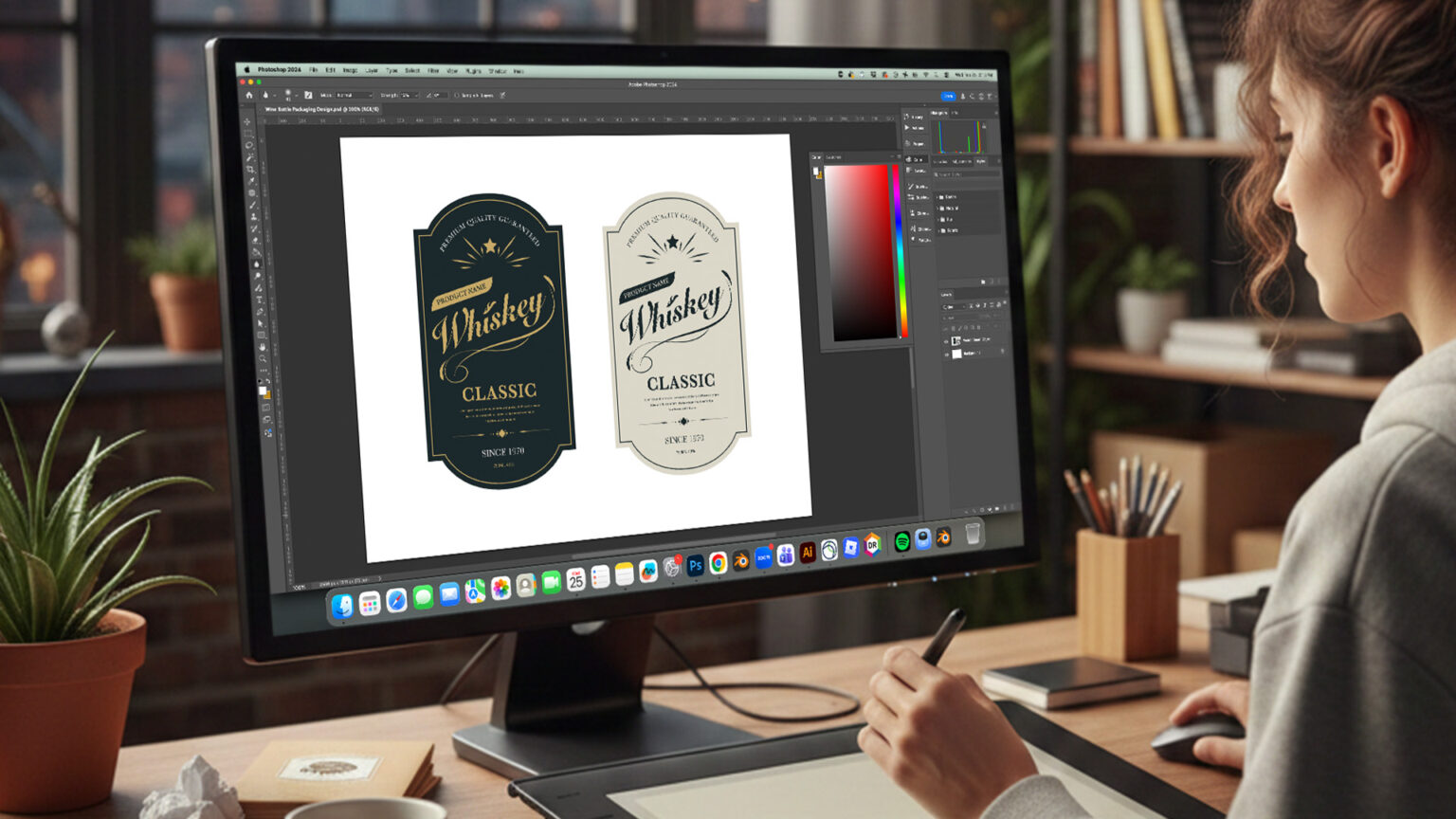Expand the second folder in Styles panel

click(x=939, y=208)
